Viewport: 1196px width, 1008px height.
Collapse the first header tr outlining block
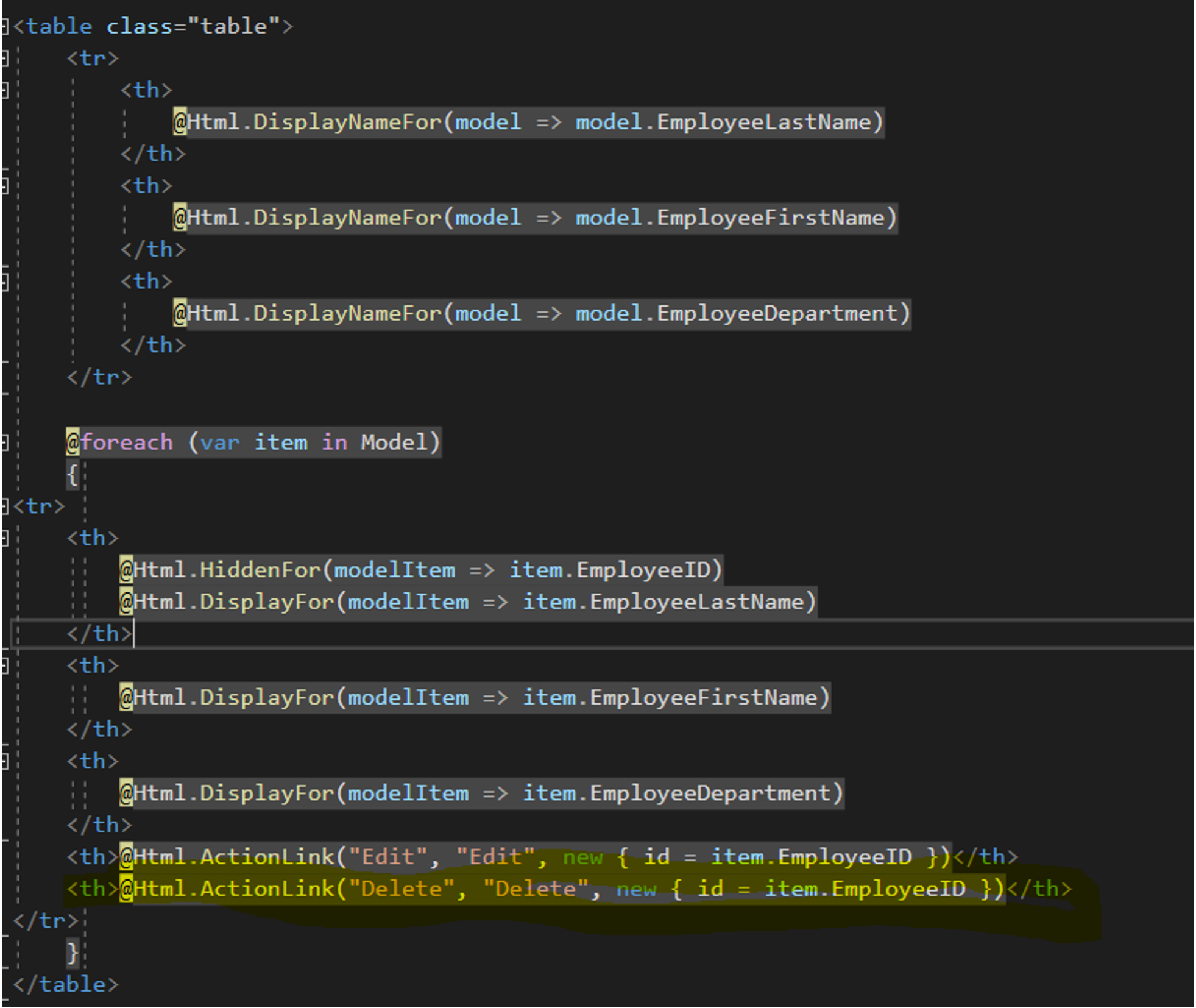point(5,59)
